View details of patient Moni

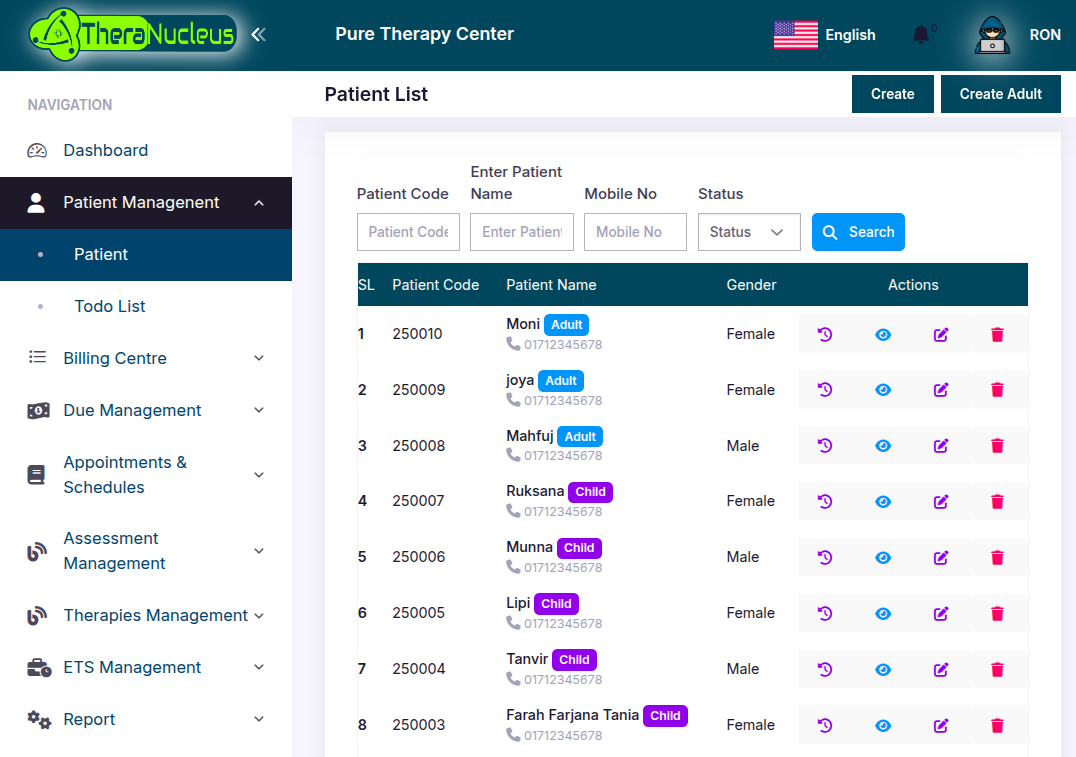[x=883, y=334]
